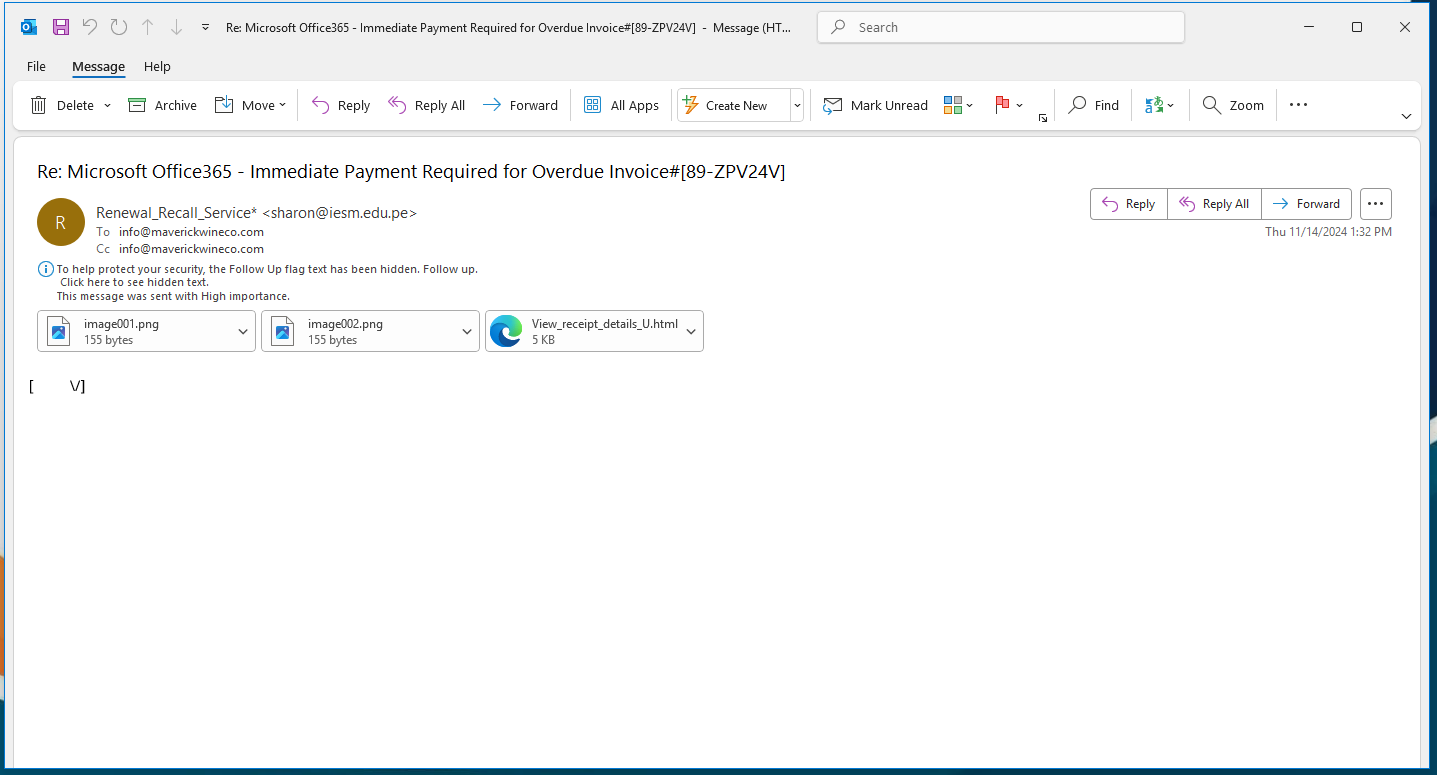Image resolution: width=1437 pixels, height=775 pixels.
Task: Click the Redo arrow in the title bar
Action: pos(119,27)
